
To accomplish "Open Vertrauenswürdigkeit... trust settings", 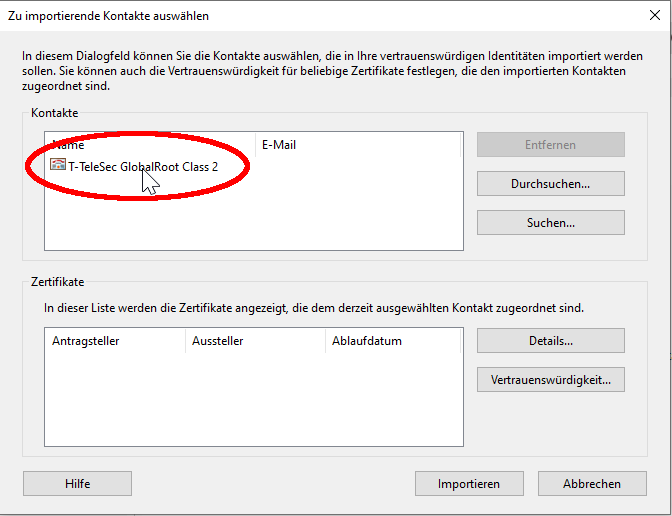I will 551,380.
